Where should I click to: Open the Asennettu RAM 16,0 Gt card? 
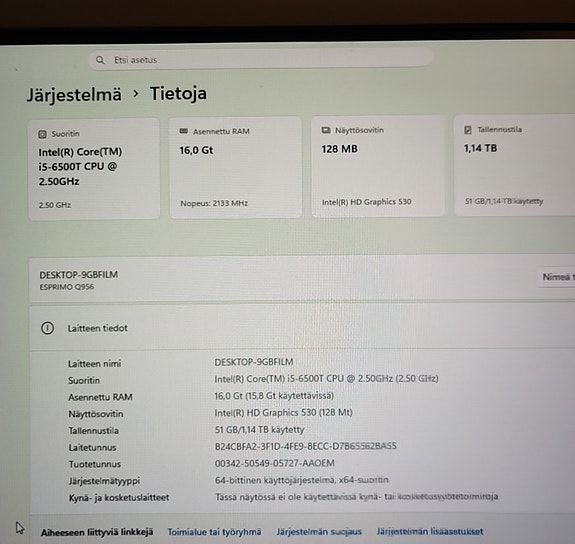click(x=236, y=168)
